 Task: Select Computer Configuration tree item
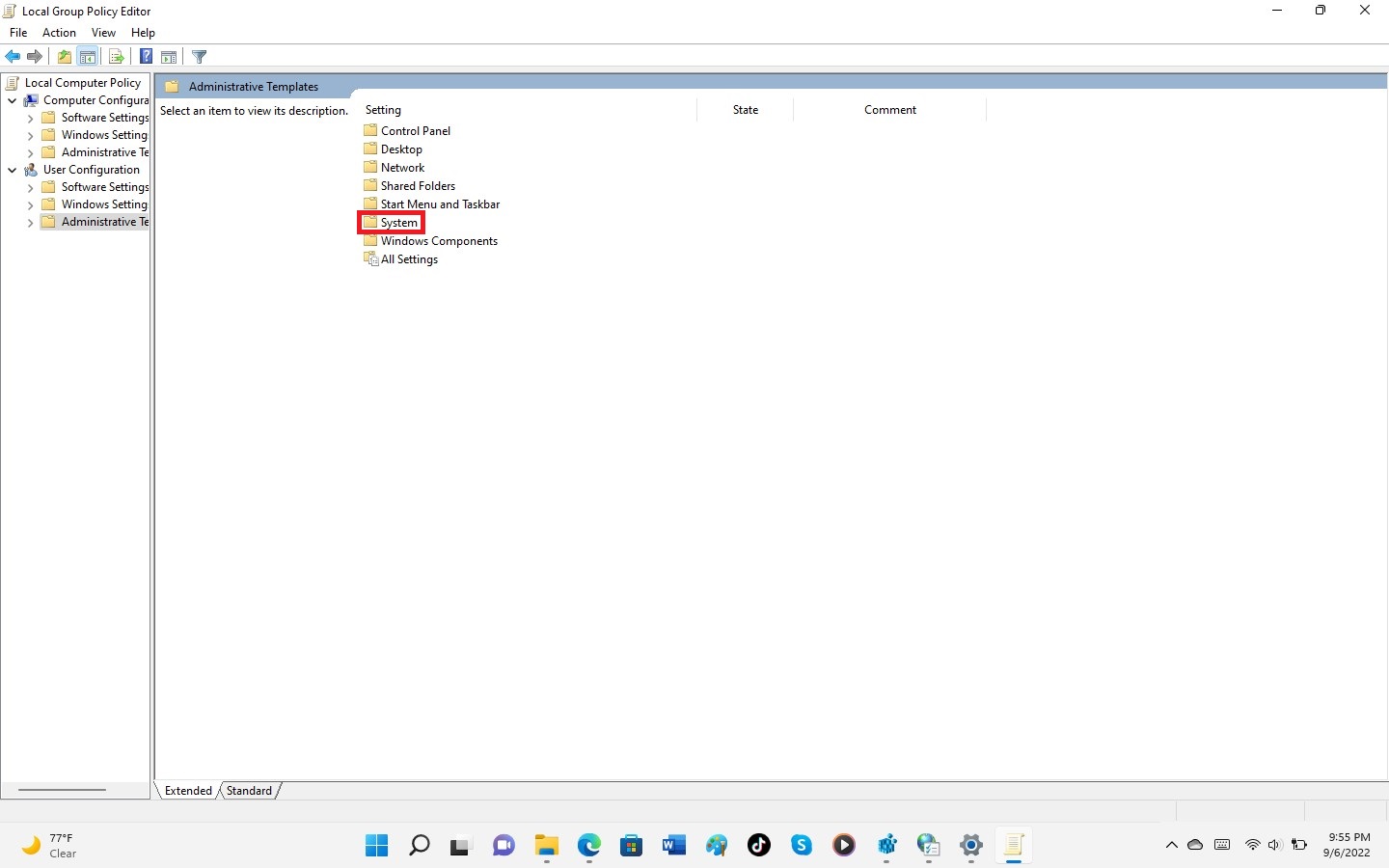tap(95, 100)
